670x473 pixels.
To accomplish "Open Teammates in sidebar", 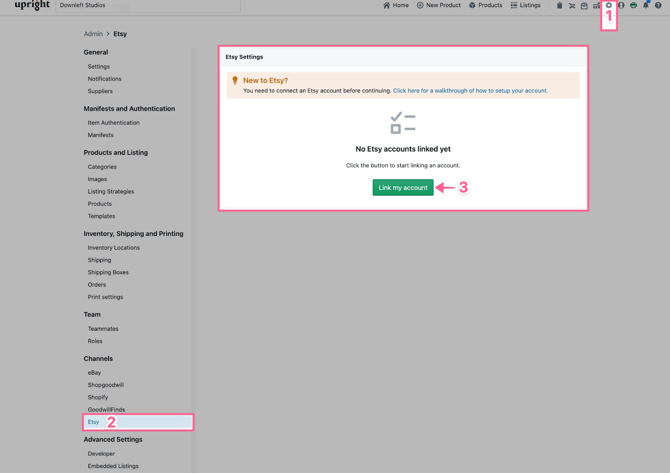I will (x=103, y=329).
